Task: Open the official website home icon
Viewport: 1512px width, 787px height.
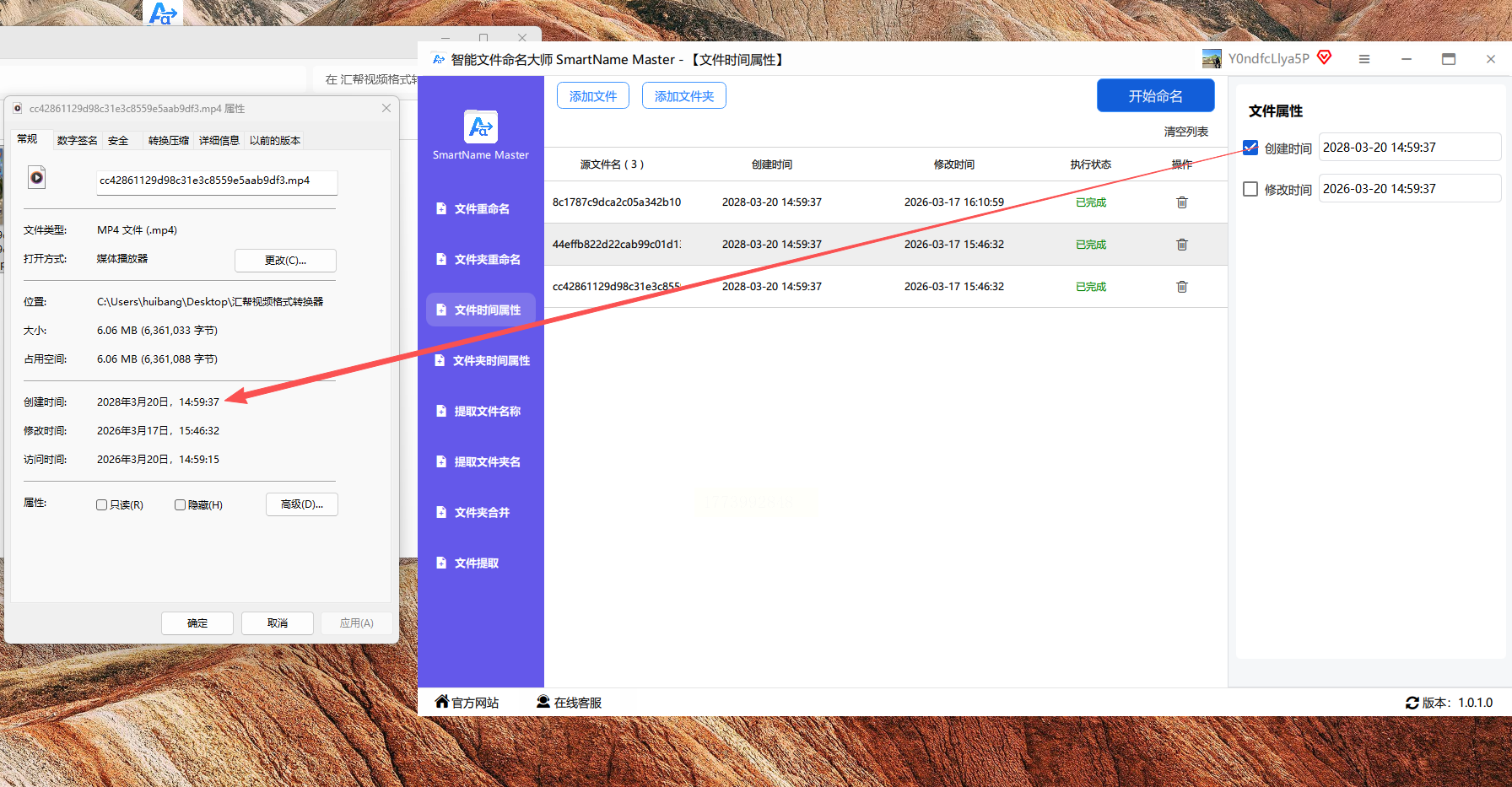Action: pyautogui.click(x=442, y=702)
